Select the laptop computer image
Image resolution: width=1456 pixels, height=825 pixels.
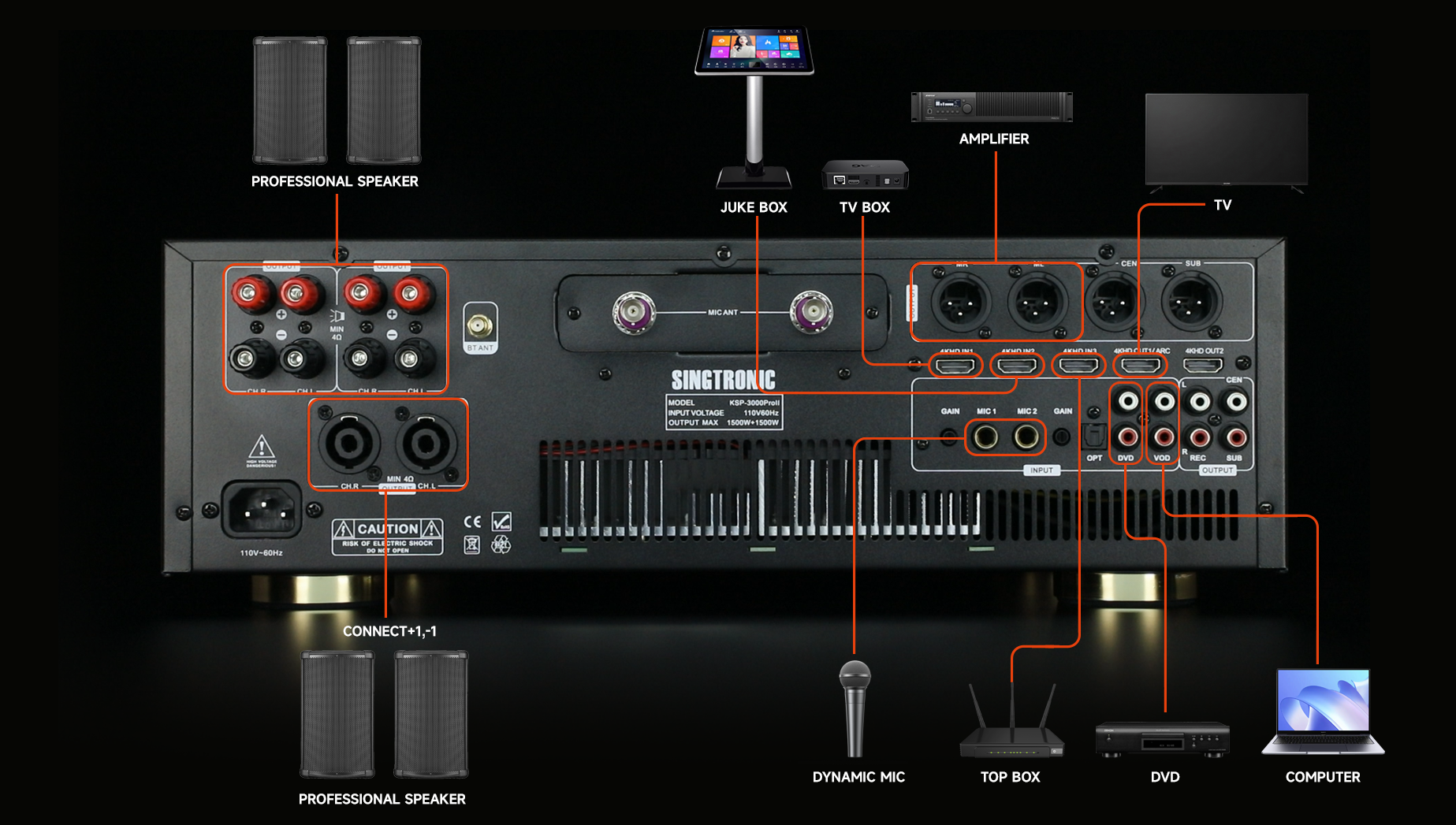pyautogui.click(x=1324, y=712)
